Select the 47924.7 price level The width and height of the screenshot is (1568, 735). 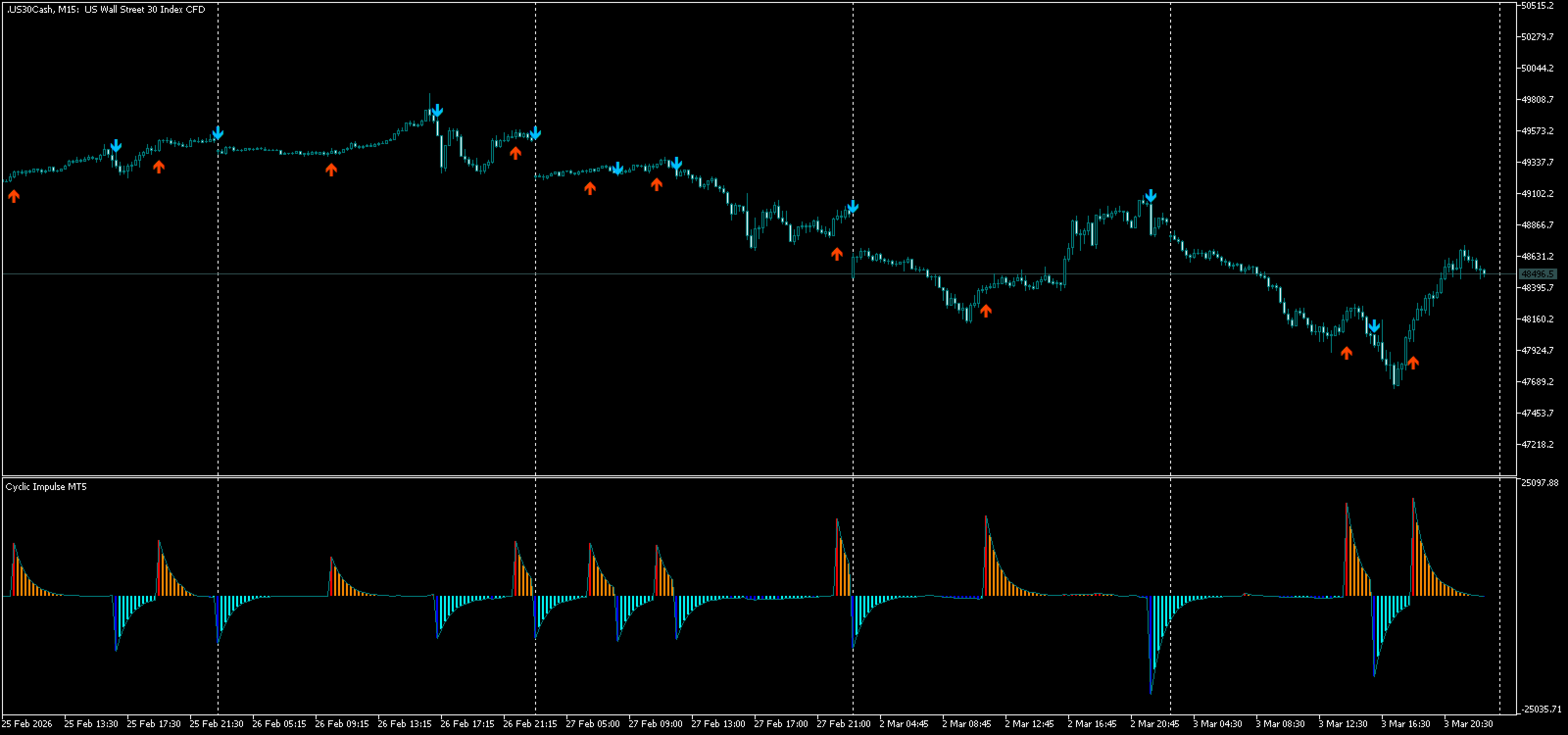tap(1538, 351)
